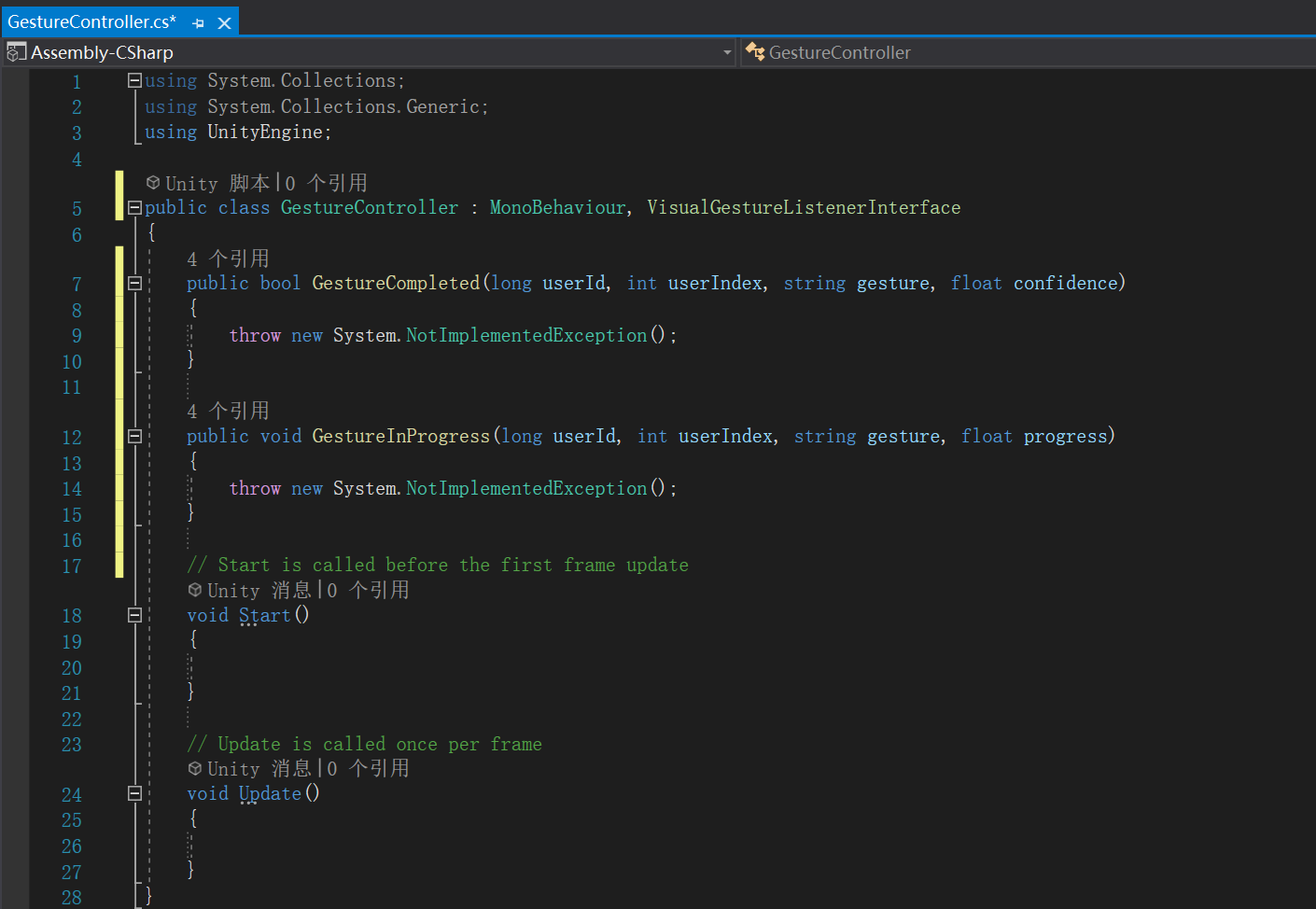Click the Unity 消息 icon above Start method
This screenshot has width=1316, height=909.
(194, 589)
